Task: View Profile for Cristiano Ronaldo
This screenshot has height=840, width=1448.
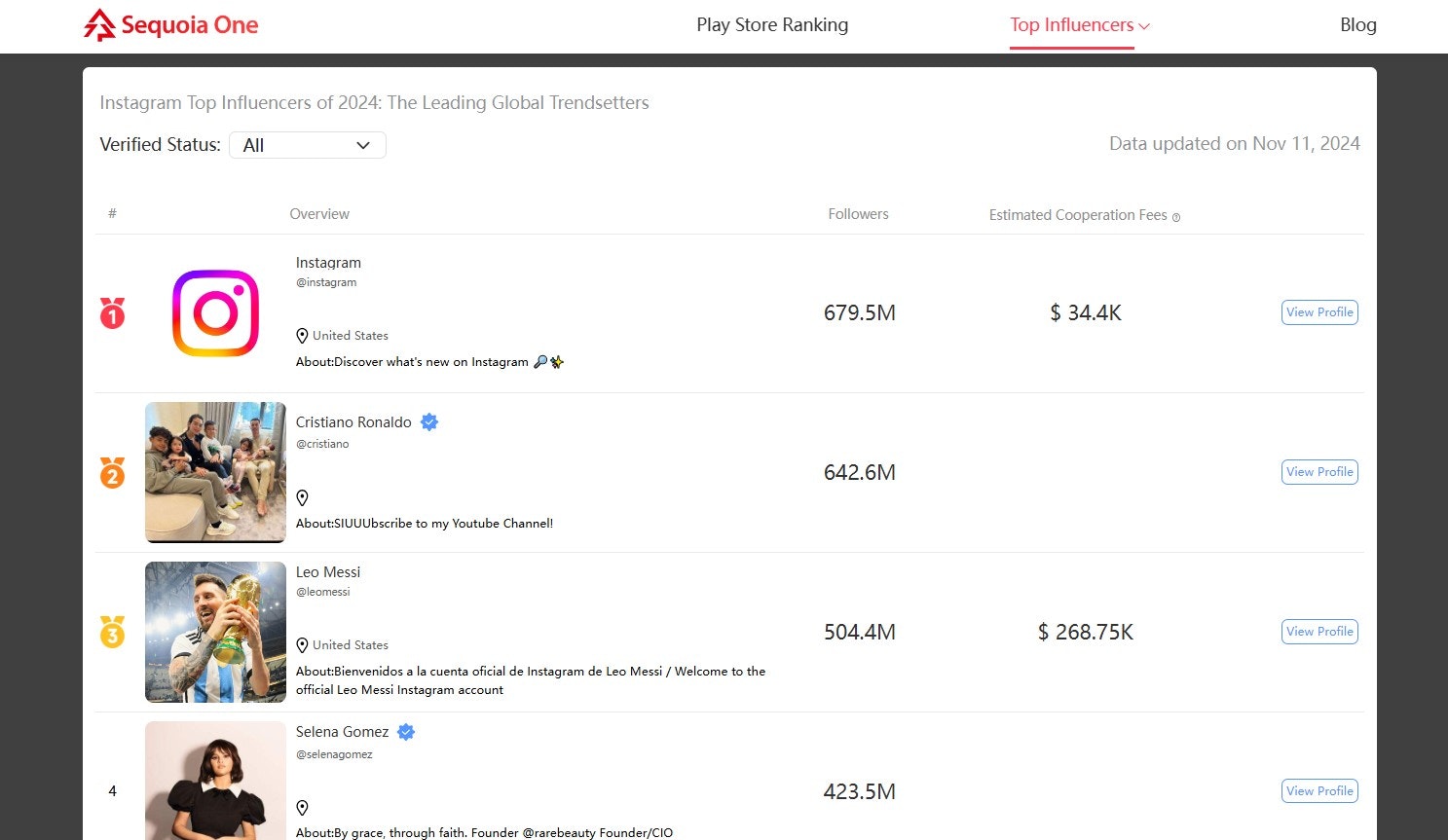Action: (1319, 472)
